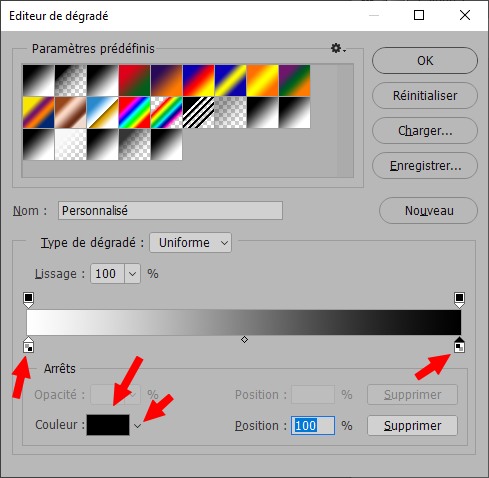
Task: Select the fully transparent checkerboard preset
Action: point(231,113)
